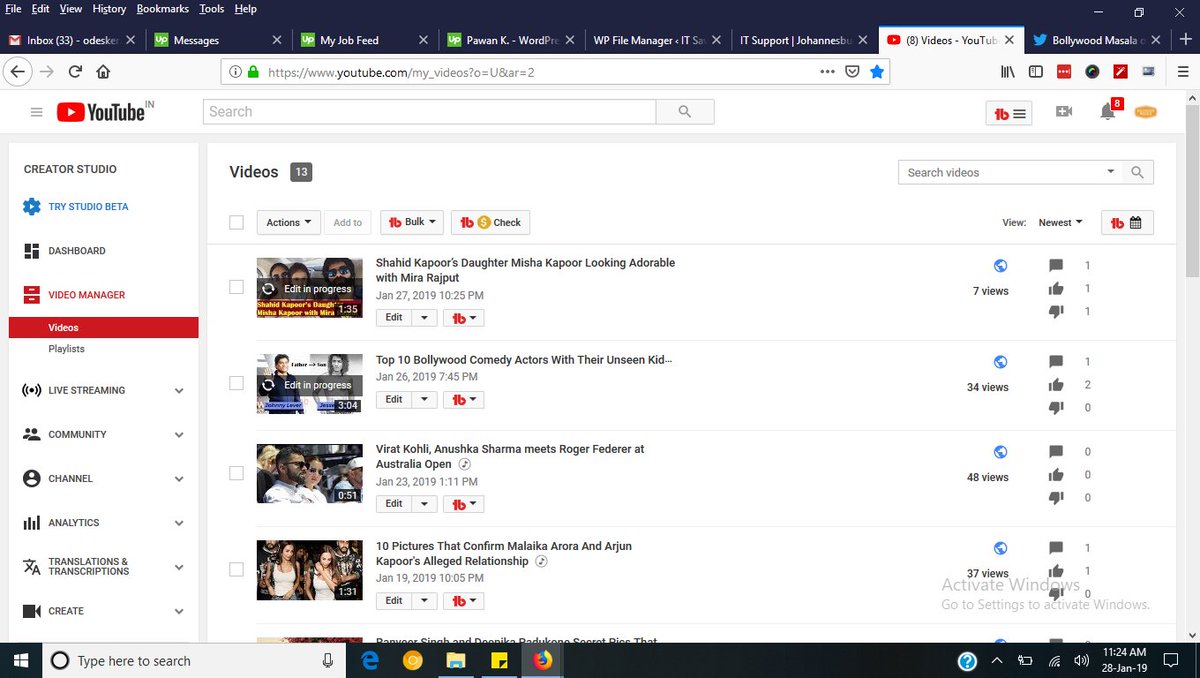
Task: Open the TubeBuddy menu in header
Action: (x=1009, y=114)
